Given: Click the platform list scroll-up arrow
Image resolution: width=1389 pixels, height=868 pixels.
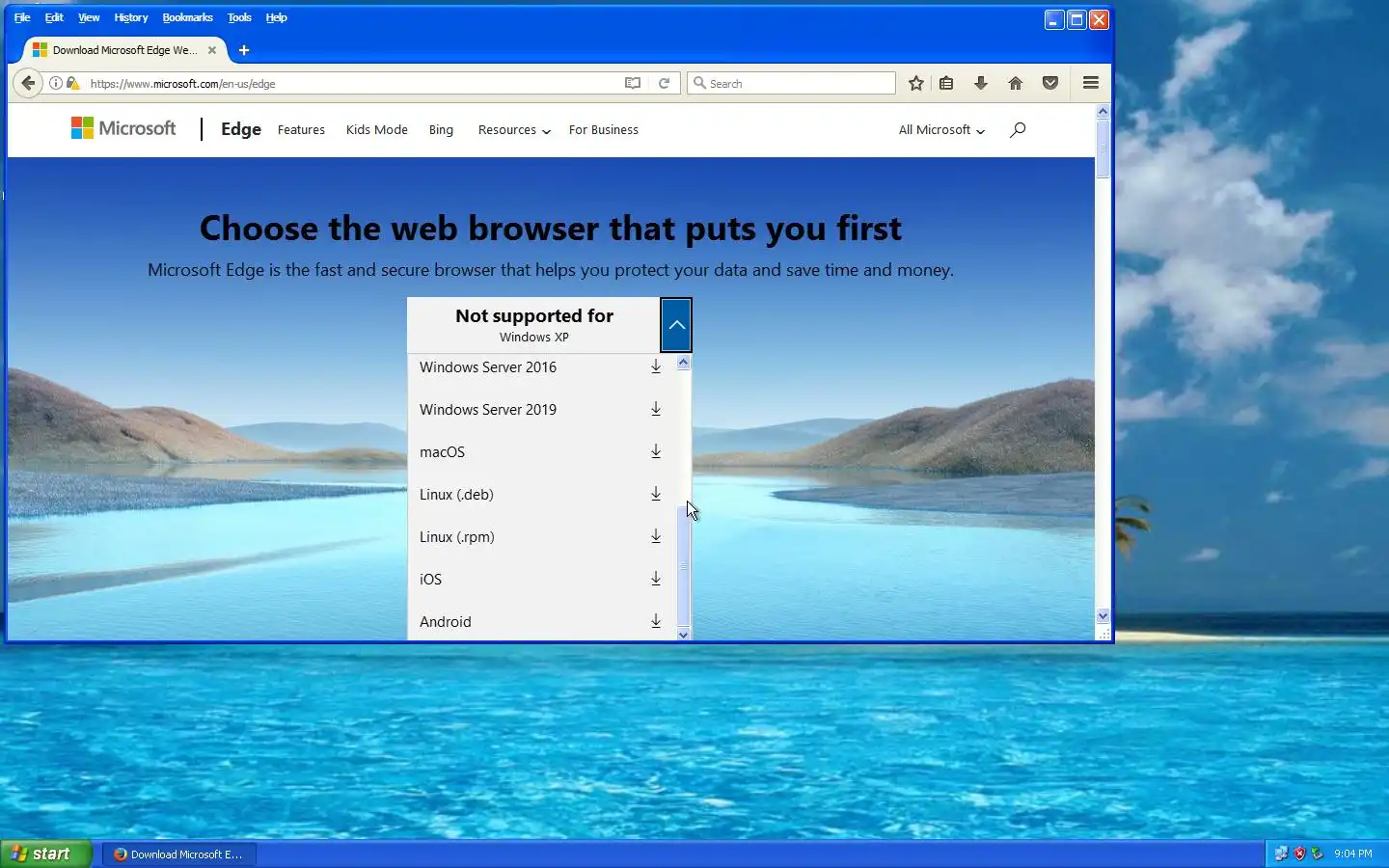Looking at the screenshot, I should [684, 363].
